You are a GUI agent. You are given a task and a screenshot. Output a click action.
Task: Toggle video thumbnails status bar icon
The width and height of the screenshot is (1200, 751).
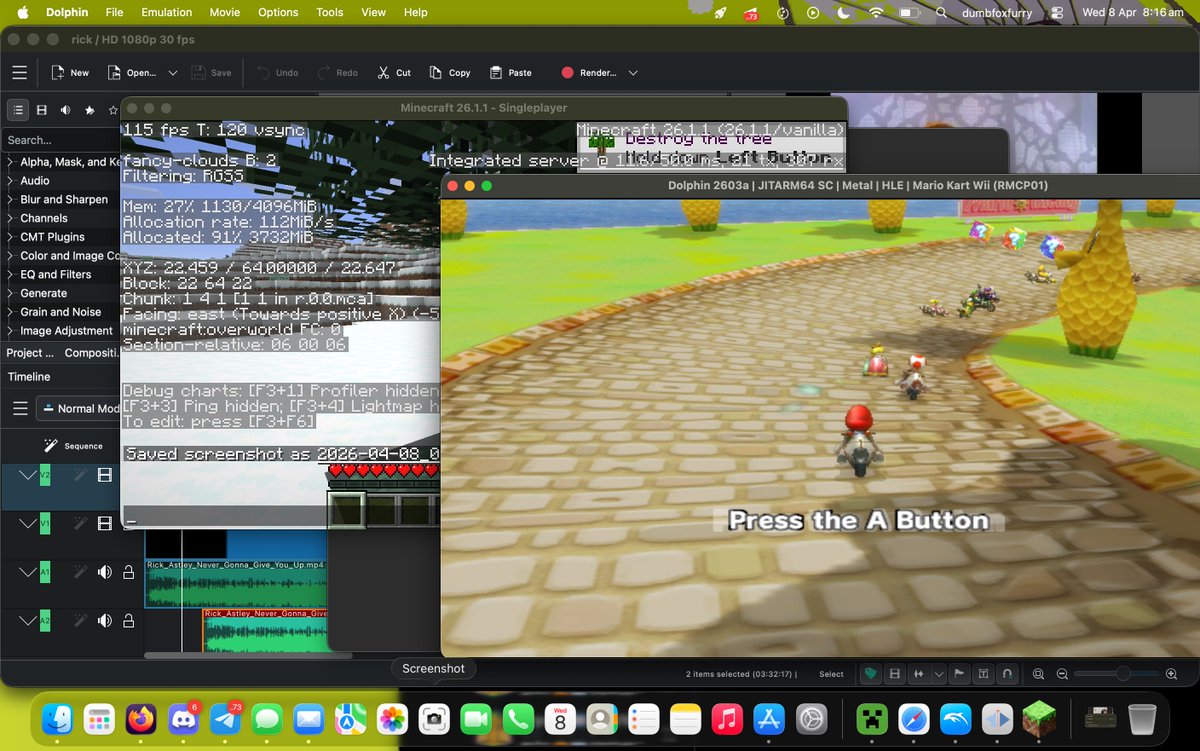tap(895, 674)
